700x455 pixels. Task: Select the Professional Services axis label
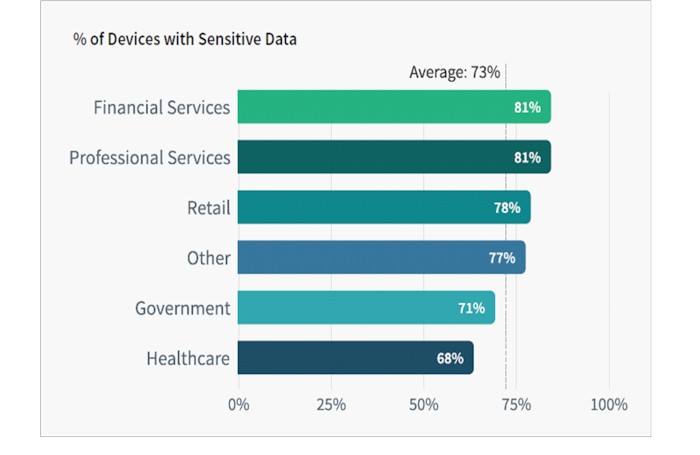point(150,157)
